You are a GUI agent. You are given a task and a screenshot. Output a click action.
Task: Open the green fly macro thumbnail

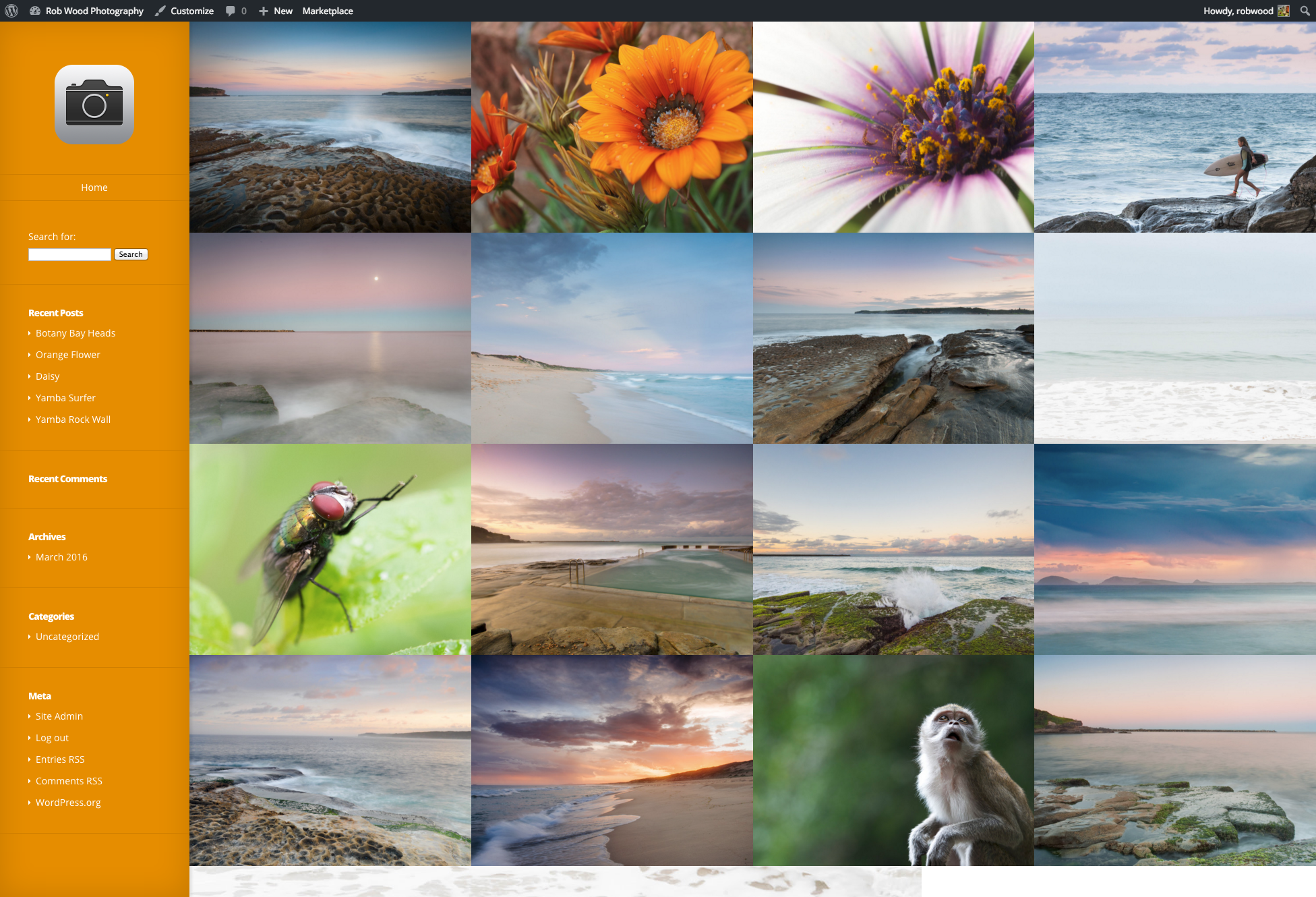330,549
